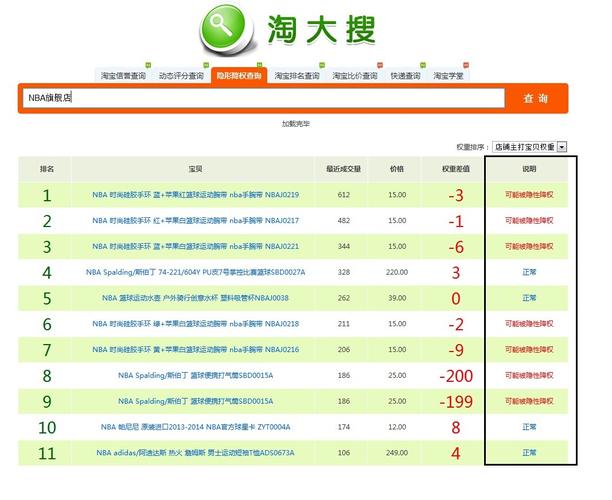
Task: Open the water bottle link NBAJ0038
Action: pyautogui.click(x=196, y=298)
